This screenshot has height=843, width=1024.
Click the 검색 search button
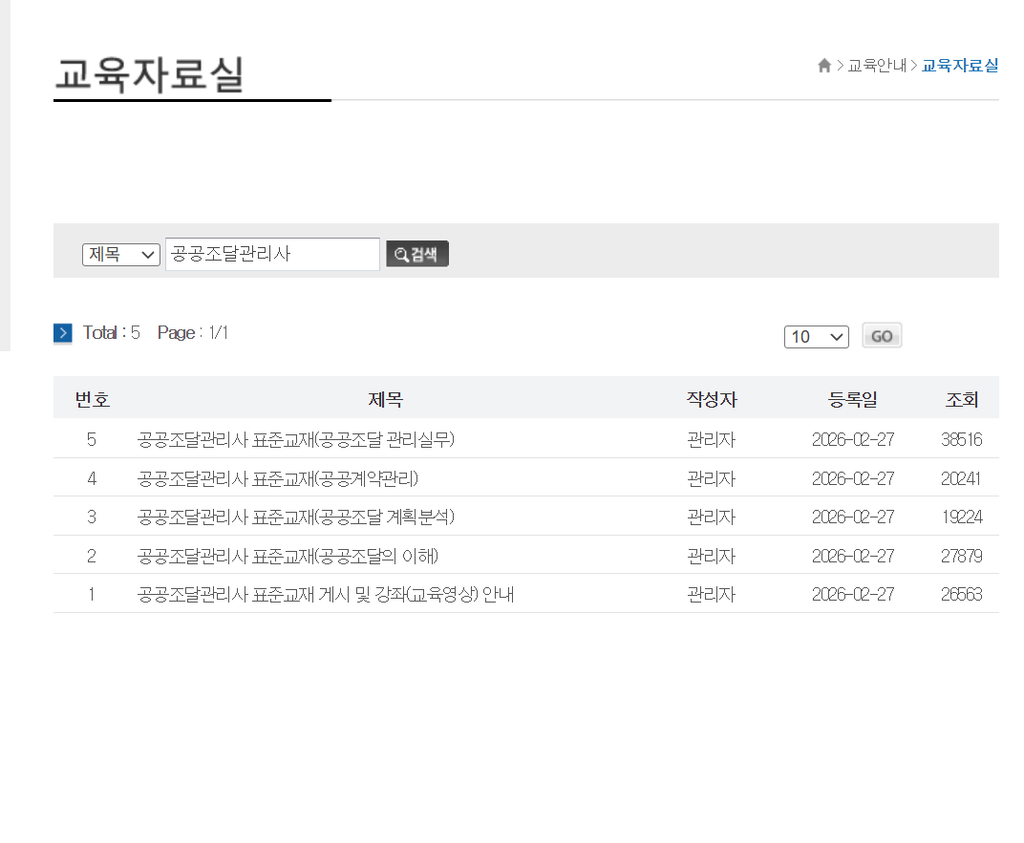click(x=417, y=254)
